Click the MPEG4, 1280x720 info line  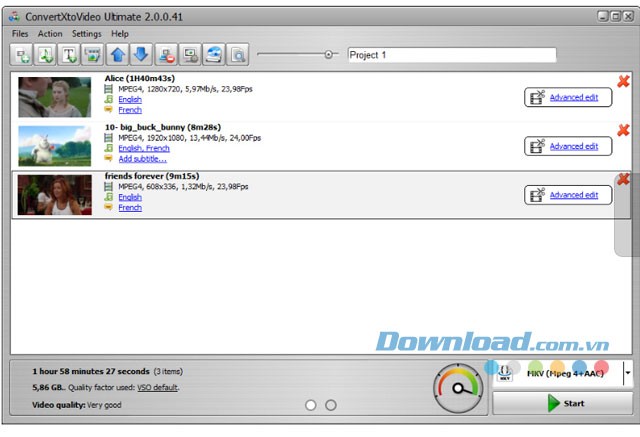[185, 89]
